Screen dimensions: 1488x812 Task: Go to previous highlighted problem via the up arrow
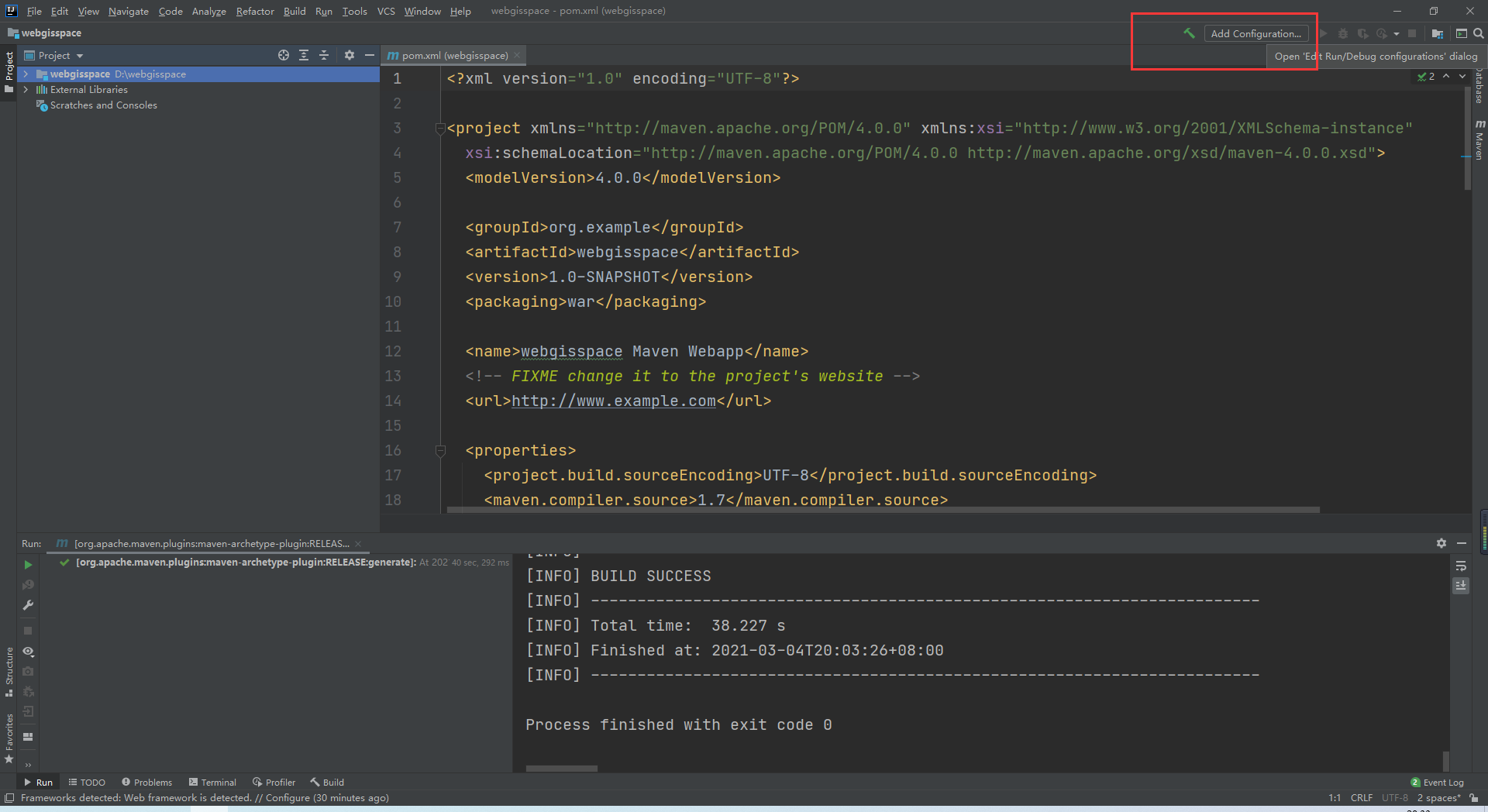[x=1446, y=76]
